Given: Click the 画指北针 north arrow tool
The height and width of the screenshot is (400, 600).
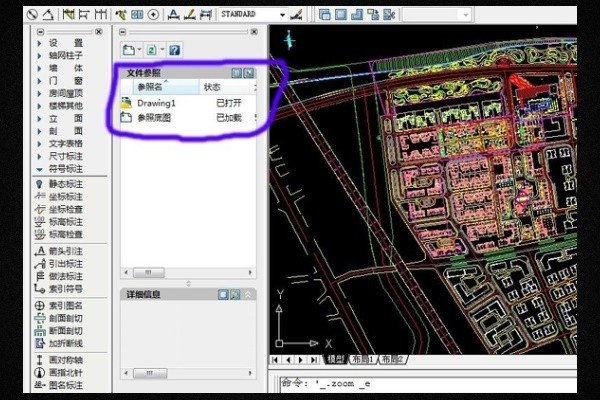Looking at the screenshot, I should point(68,372).
